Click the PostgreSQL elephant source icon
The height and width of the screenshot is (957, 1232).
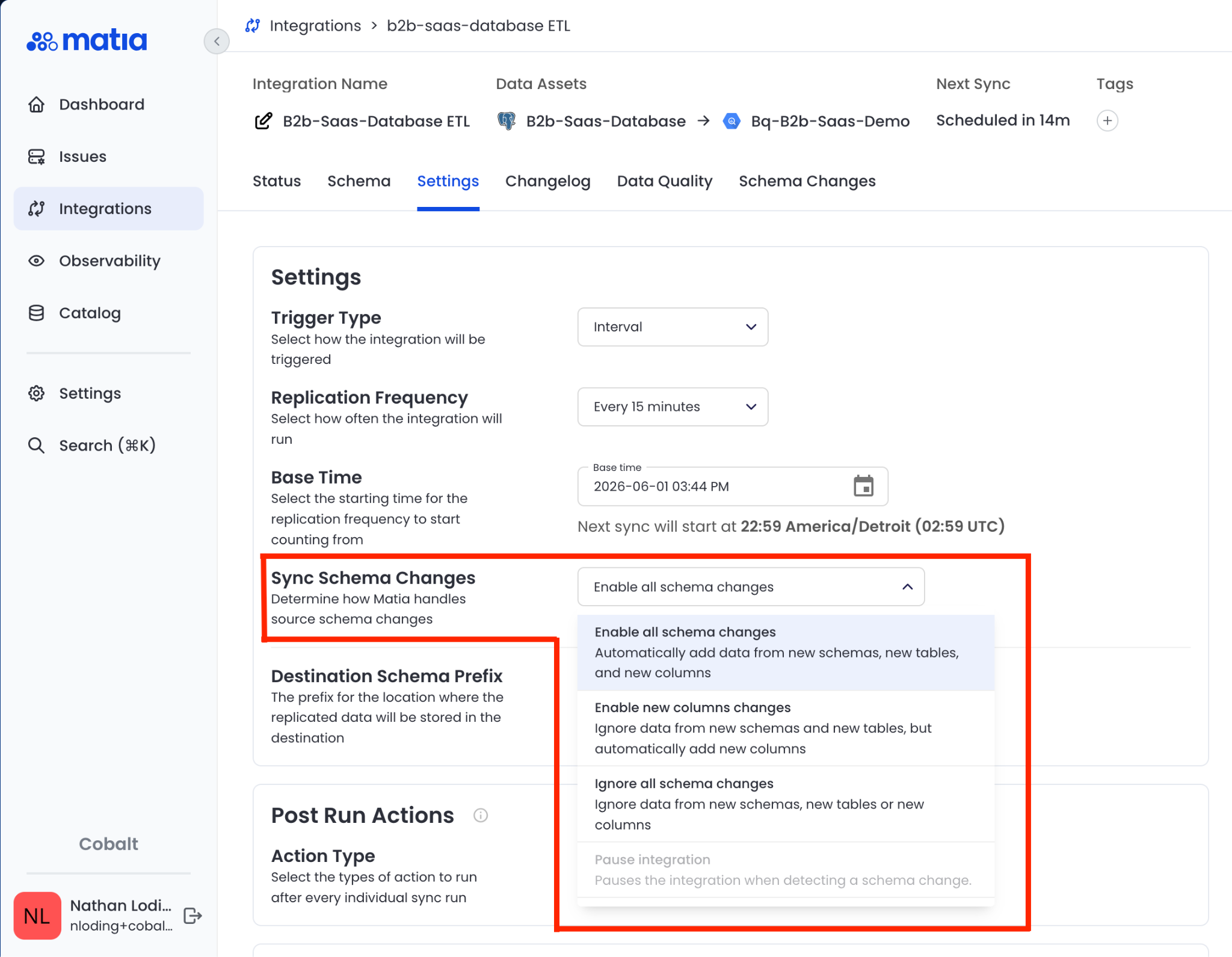point(507,121)
